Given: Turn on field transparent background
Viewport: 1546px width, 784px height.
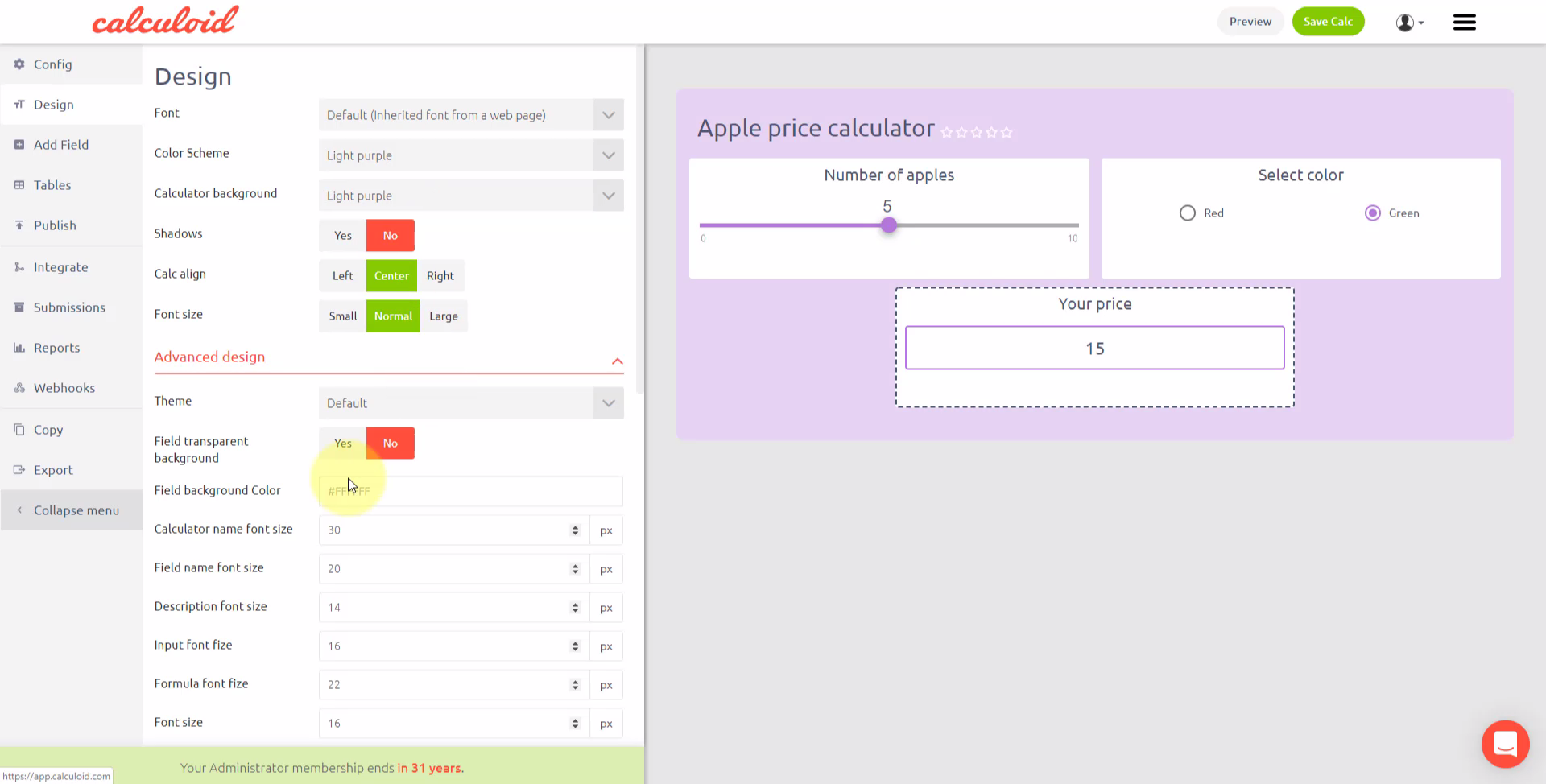Looking at the screenshot, I should pyautogui.click(x=342, y=443).
